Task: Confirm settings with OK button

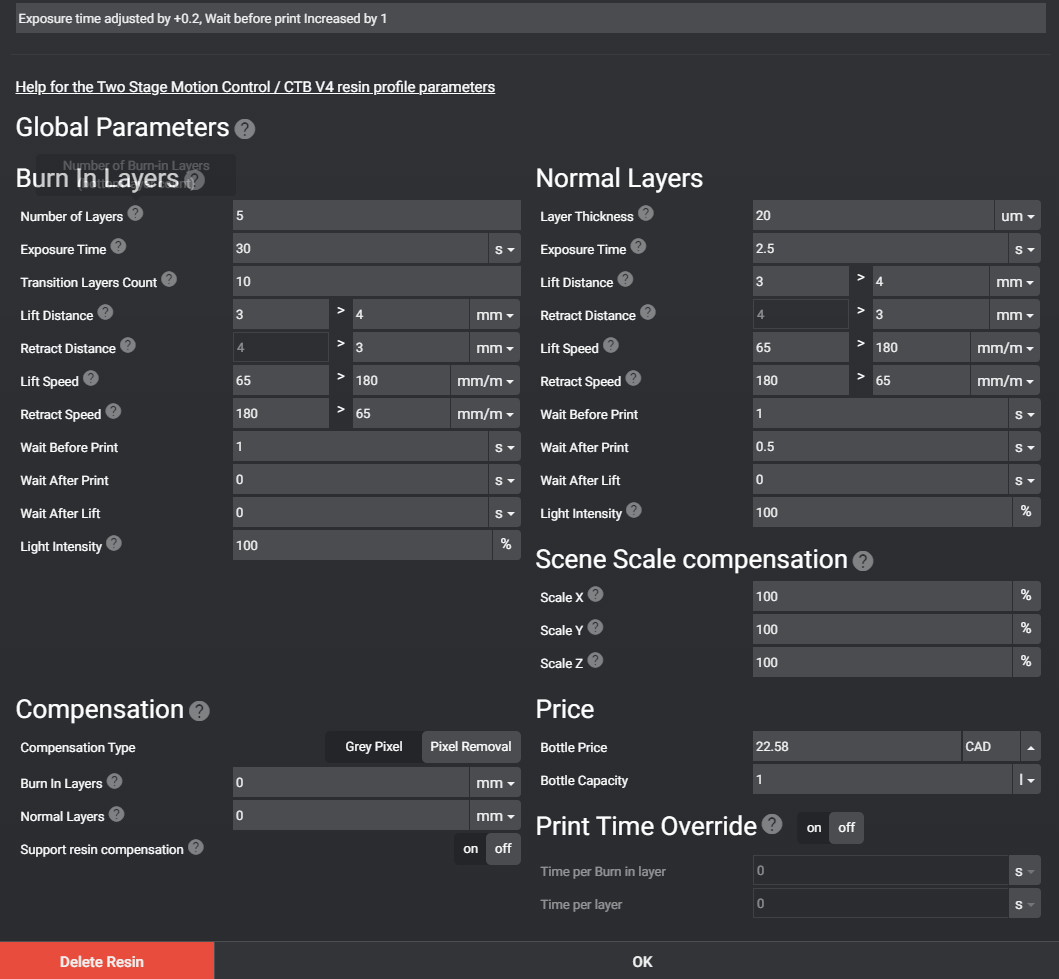Action: coord(642,961)
